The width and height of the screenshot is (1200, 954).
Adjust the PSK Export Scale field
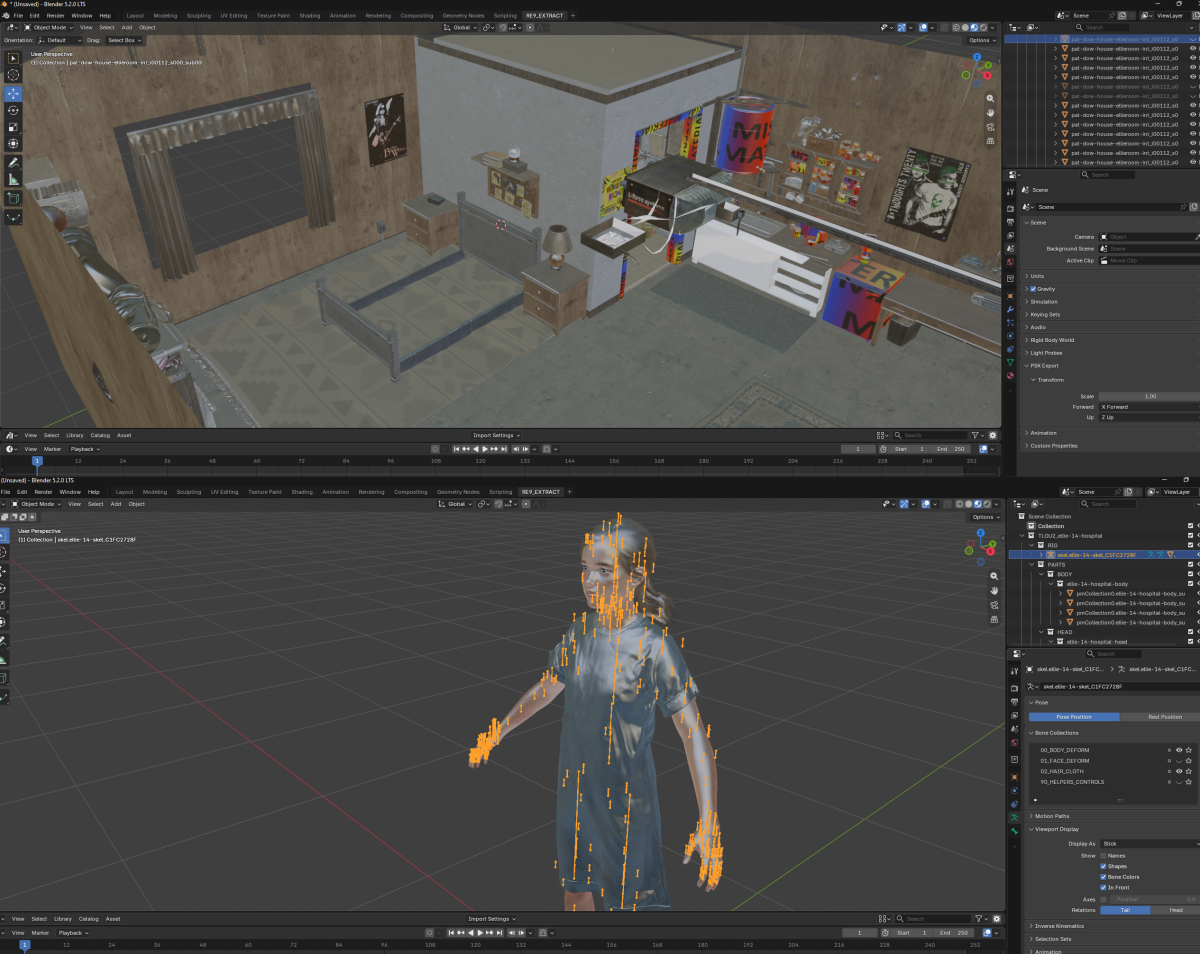pos(1148,396)
